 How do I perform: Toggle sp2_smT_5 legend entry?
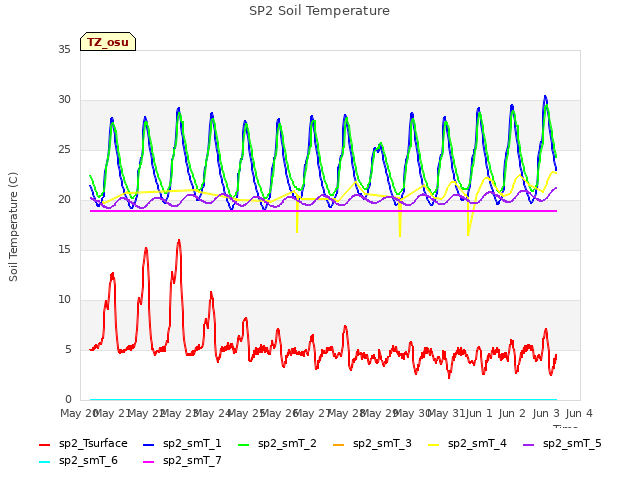pyautogui.click(x=562, y=444)
